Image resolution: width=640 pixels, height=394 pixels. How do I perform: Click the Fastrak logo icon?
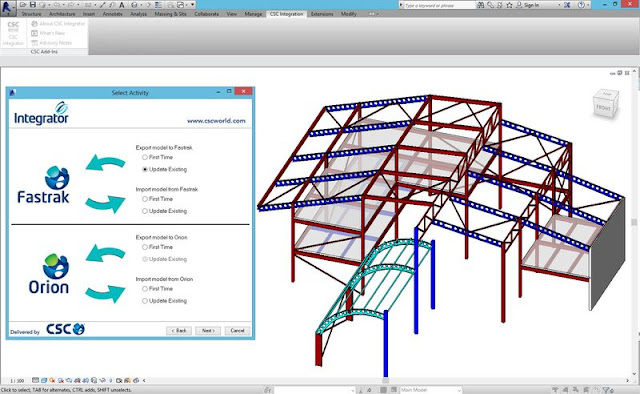(57, 177)
